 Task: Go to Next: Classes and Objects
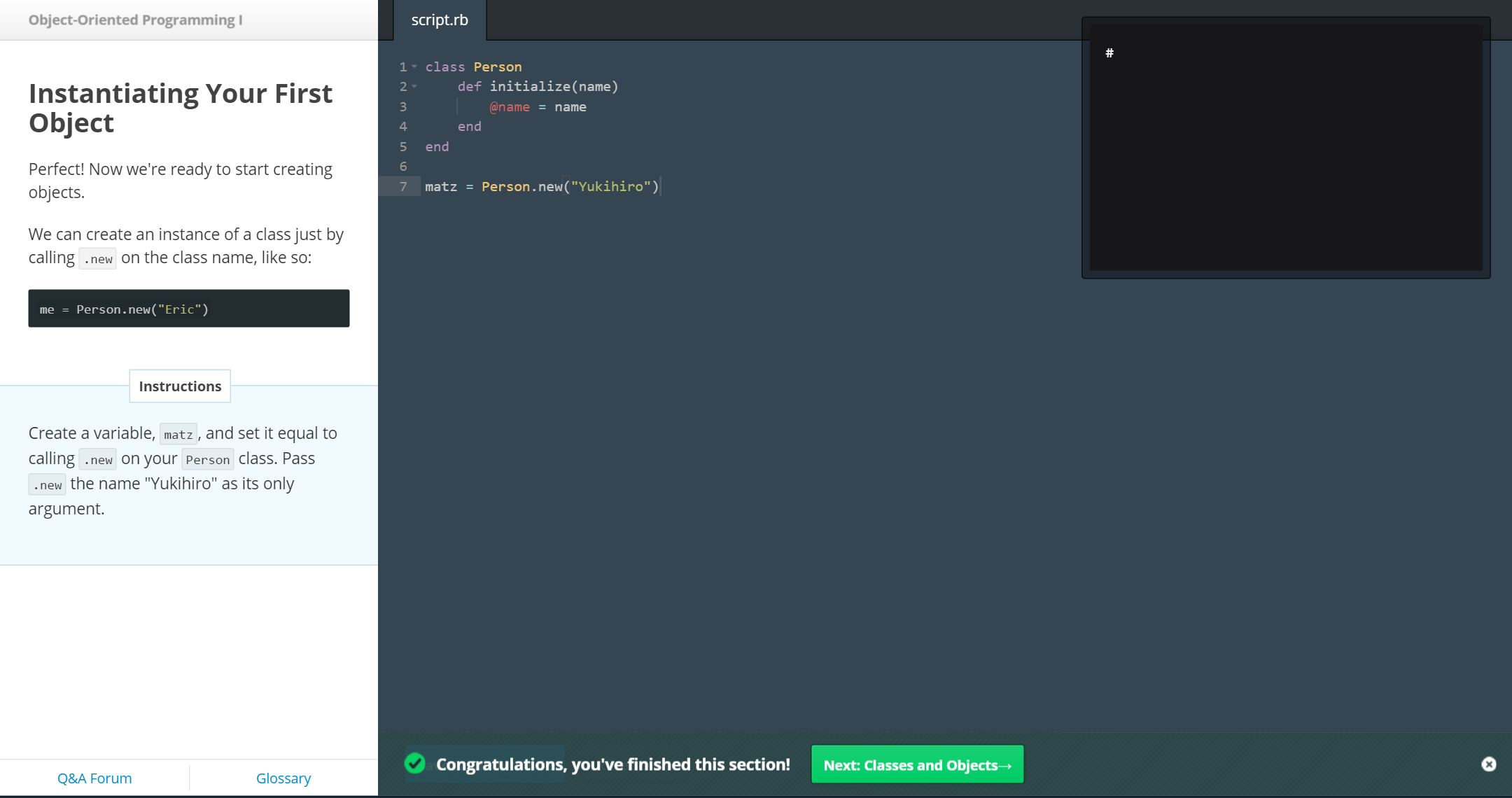(917, 764)
